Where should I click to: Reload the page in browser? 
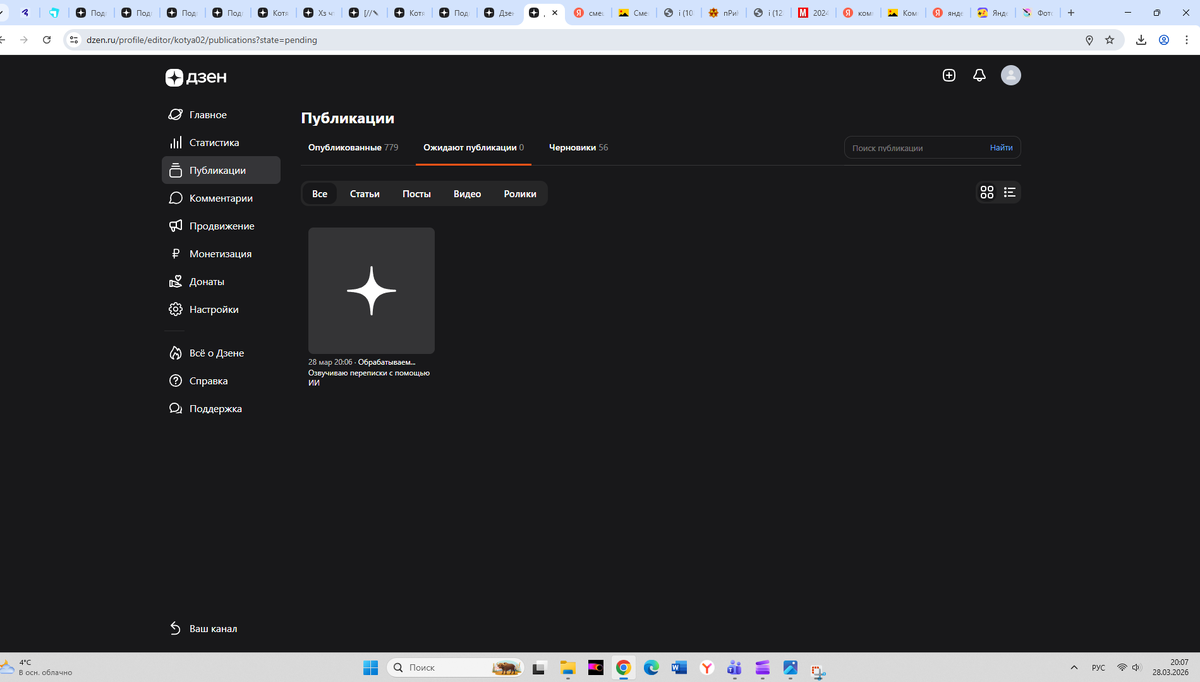click(x=46, y=40)
